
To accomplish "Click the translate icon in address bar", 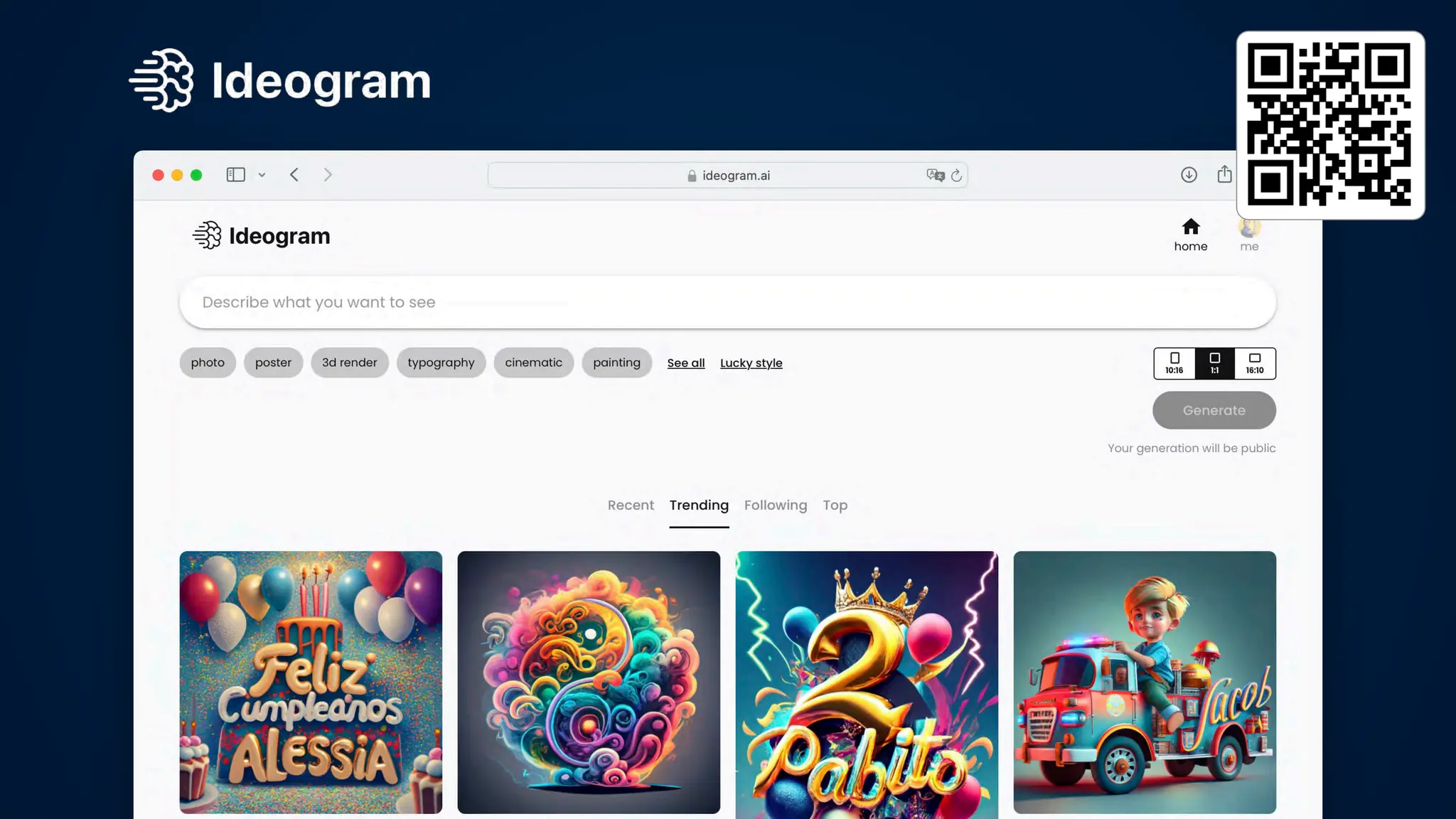I will (x=936, y=175).
